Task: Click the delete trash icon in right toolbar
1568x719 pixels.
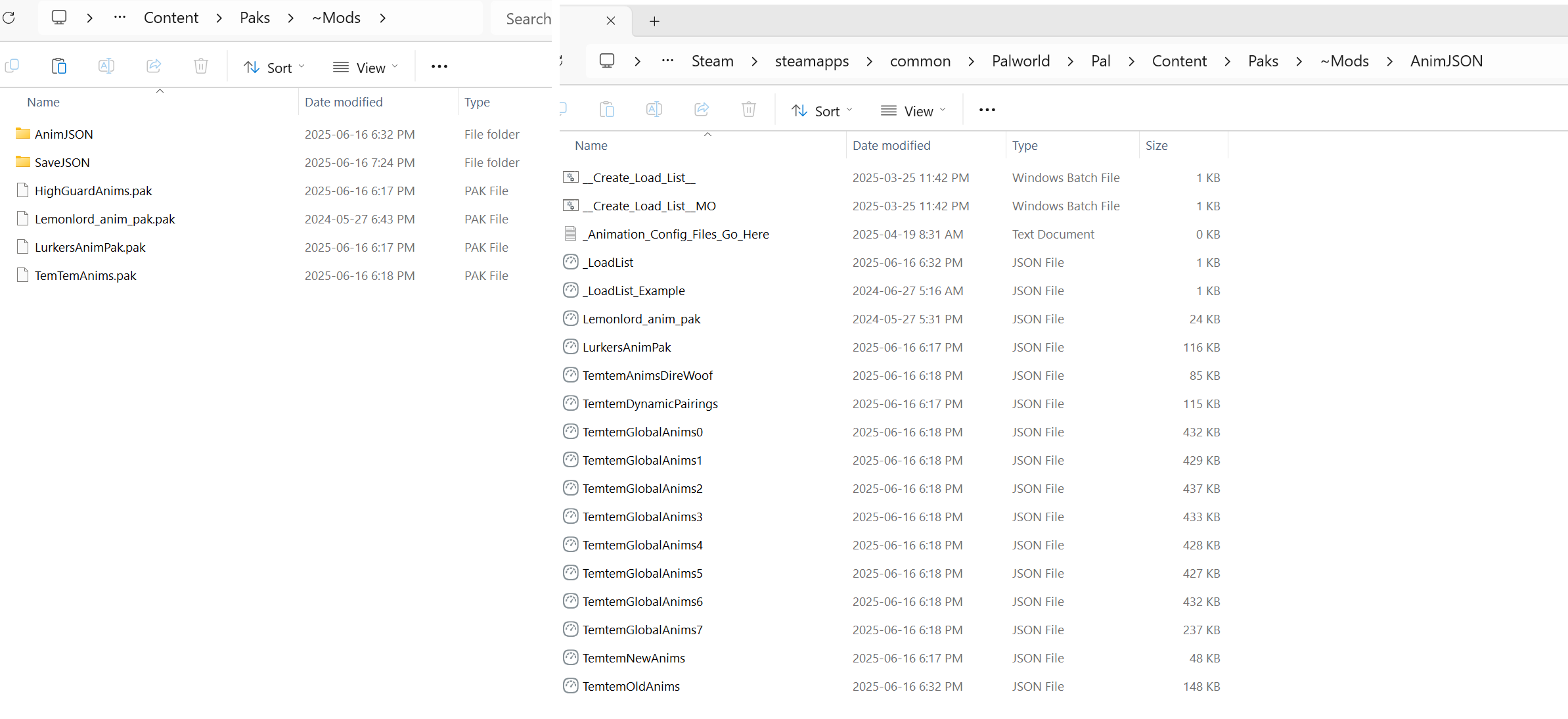Action: pos(748,110)
